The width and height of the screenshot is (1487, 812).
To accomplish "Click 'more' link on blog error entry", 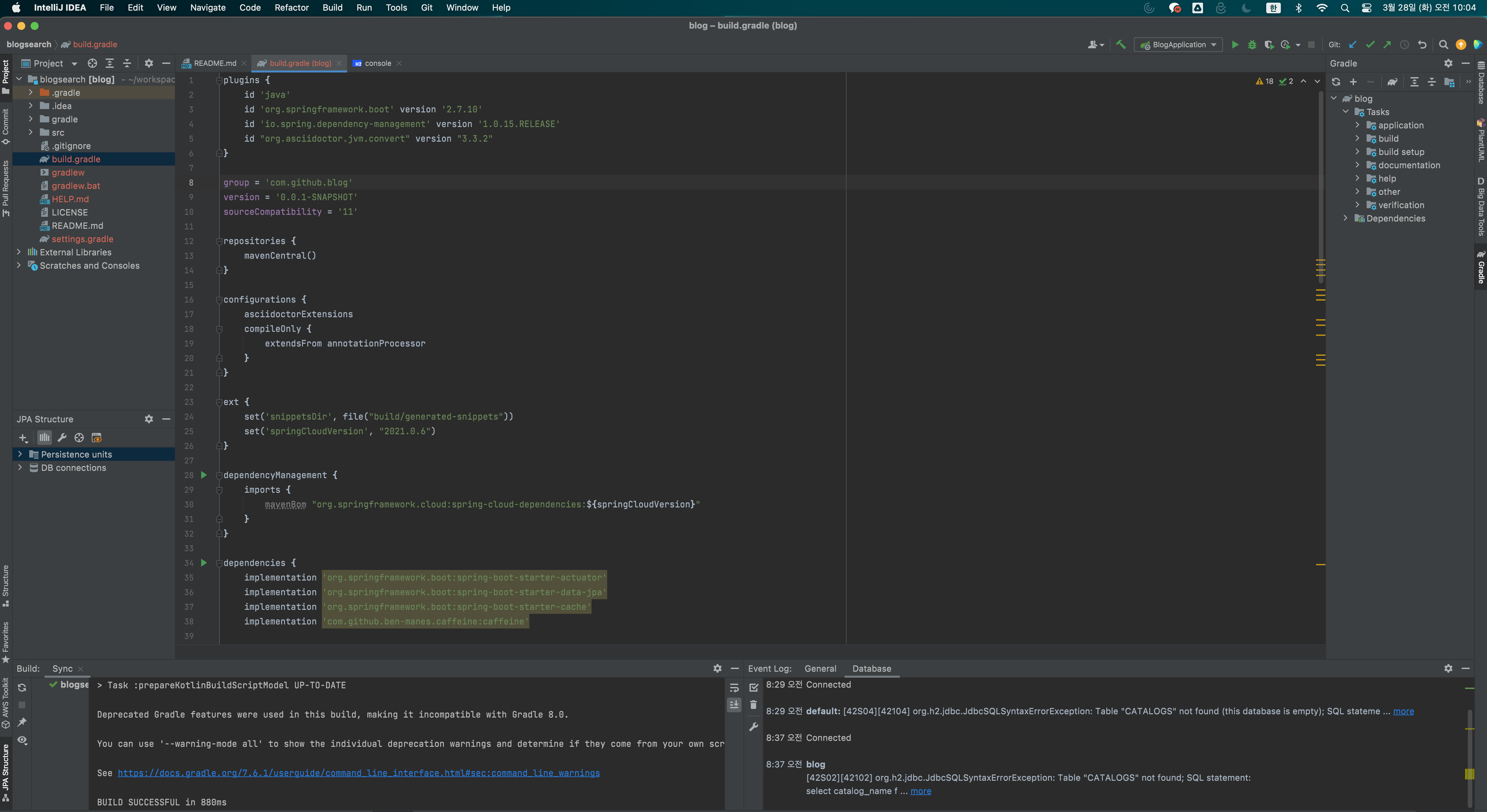I will point(920,791).
